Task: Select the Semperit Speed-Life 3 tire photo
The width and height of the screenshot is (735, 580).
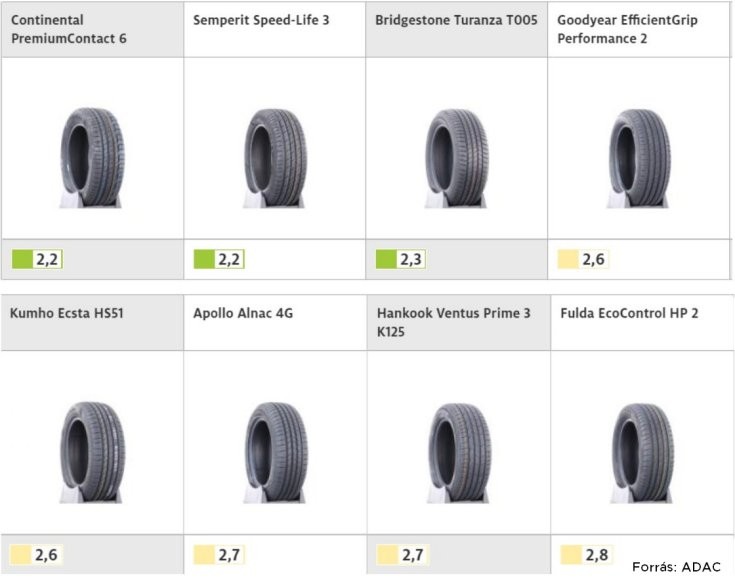Action: click(x=275, y=158)
